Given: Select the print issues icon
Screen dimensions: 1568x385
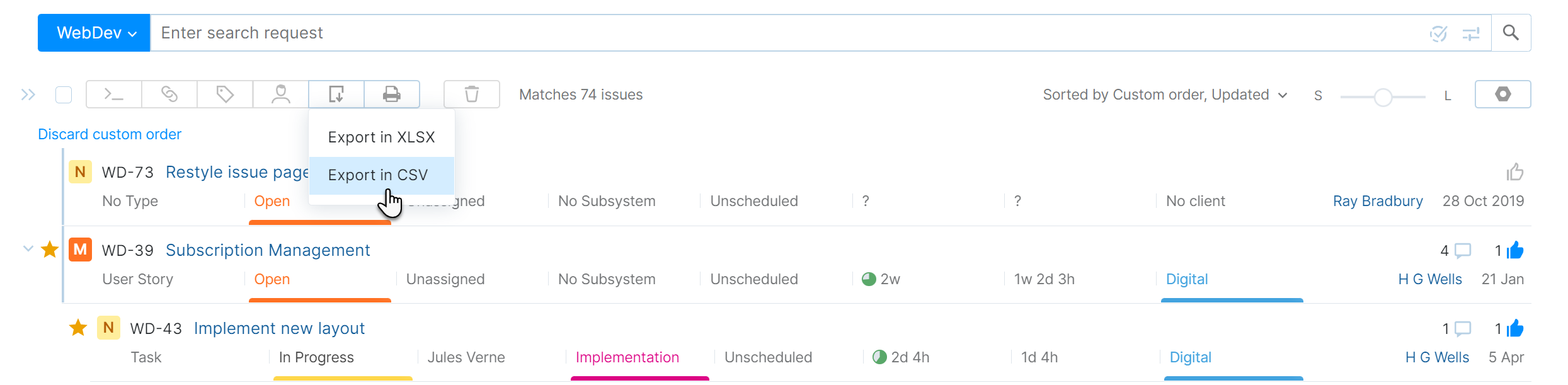Looking at the screenshot, I should click(x=391, y=94).
